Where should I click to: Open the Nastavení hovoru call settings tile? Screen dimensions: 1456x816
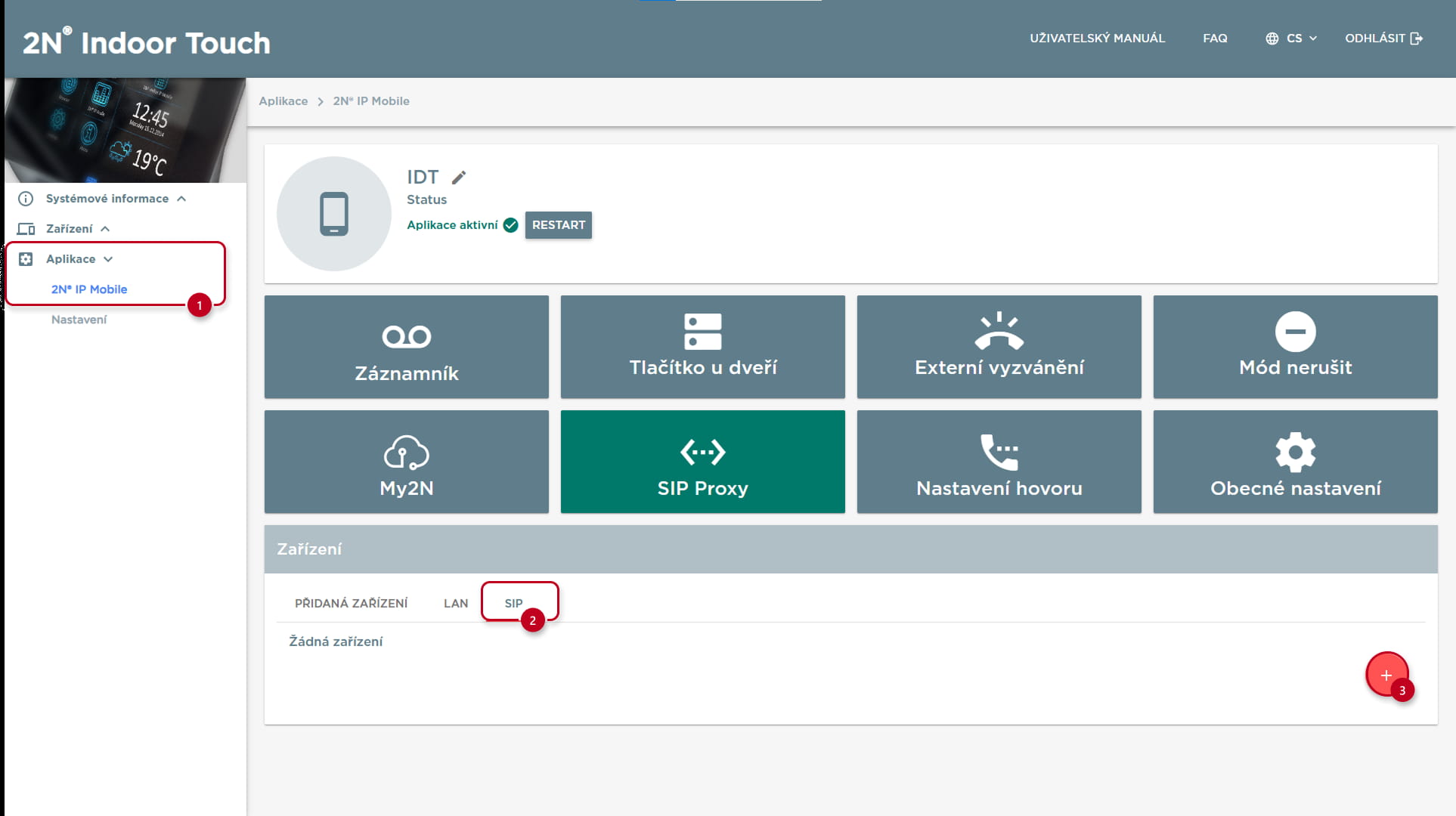(999, 462)
